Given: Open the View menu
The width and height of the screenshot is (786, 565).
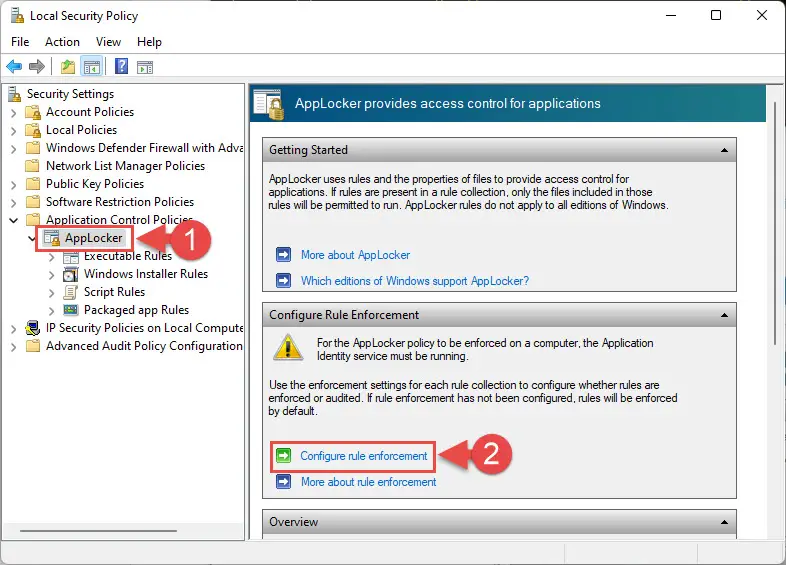Looking at the screenshot, I should 108,42.
